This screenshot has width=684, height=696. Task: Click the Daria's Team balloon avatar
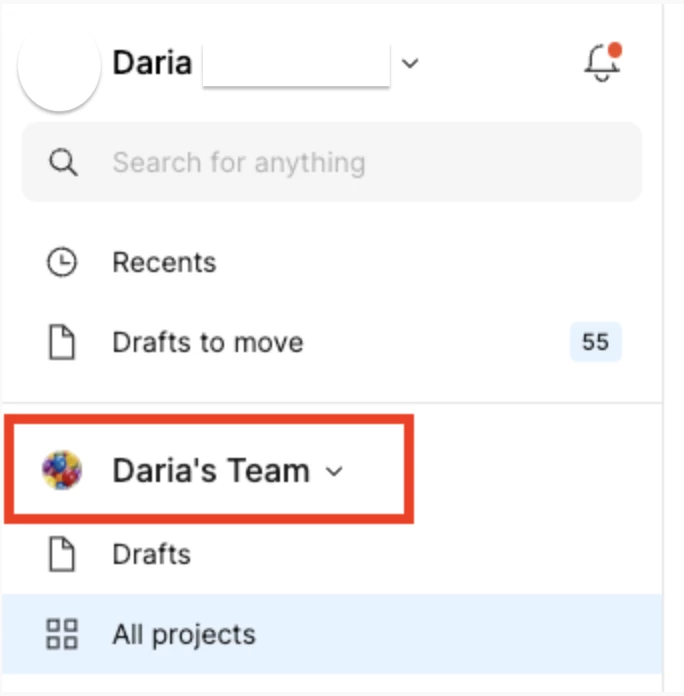point(62,470)
